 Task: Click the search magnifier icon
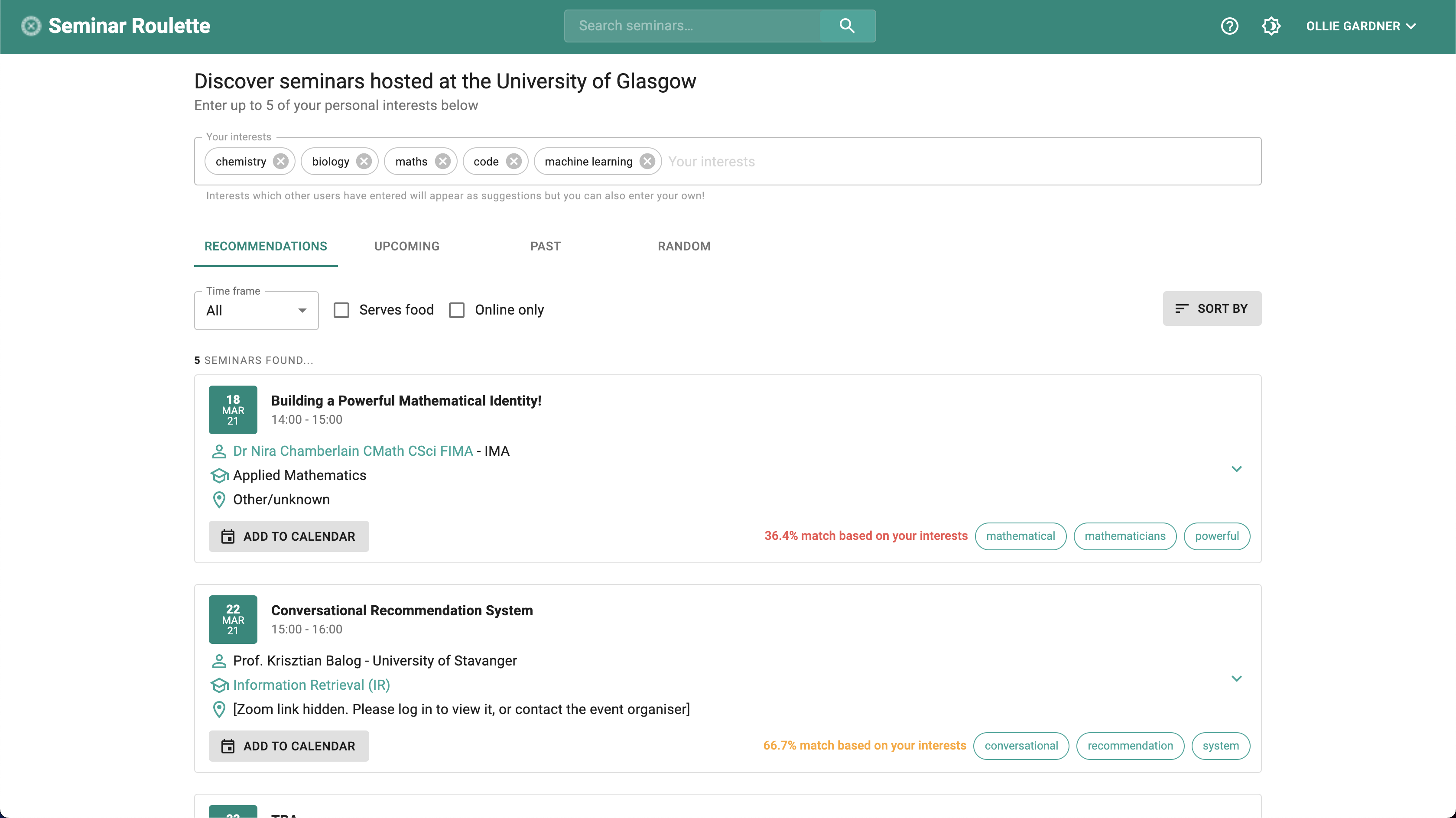tap(847, 26)
